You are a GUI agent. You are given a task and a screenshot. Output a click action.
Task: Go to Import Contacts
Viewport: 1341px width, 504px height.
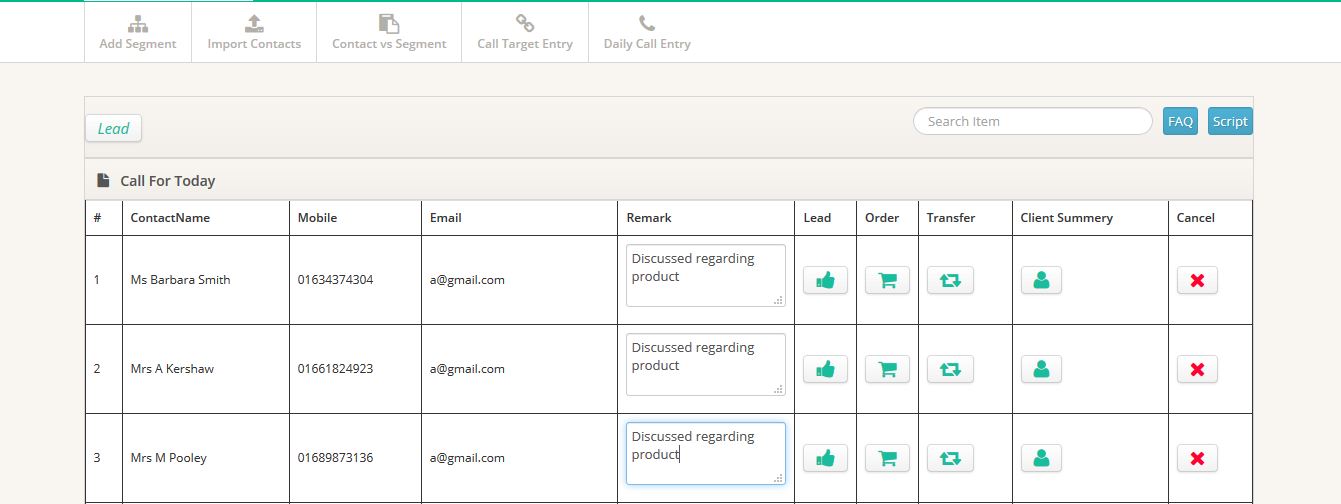[x=254, y=33]
